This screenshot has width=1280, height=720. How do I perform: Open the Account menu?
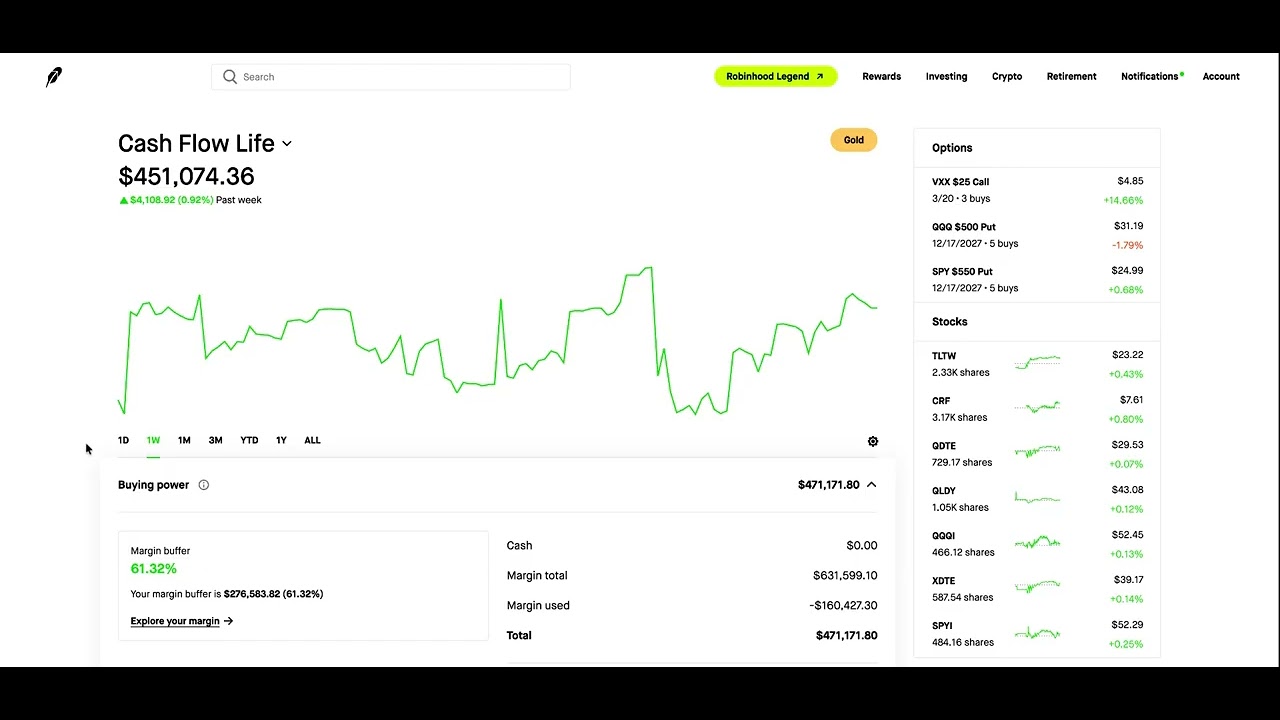(x=1221, y=77)
